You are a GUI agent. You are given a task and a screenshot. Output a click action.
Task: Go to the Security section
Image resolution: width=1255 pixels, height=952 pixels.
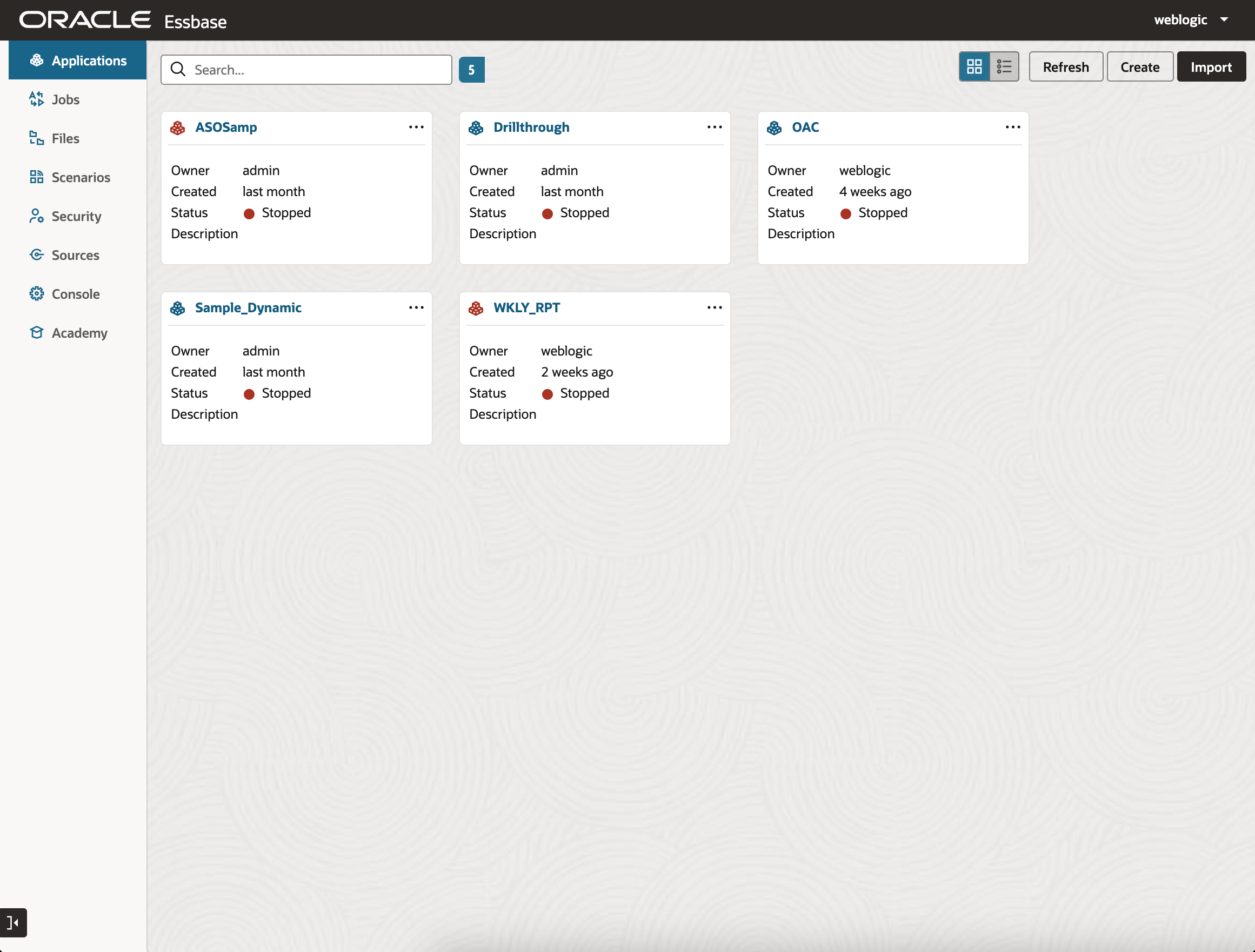pos(75,216)
